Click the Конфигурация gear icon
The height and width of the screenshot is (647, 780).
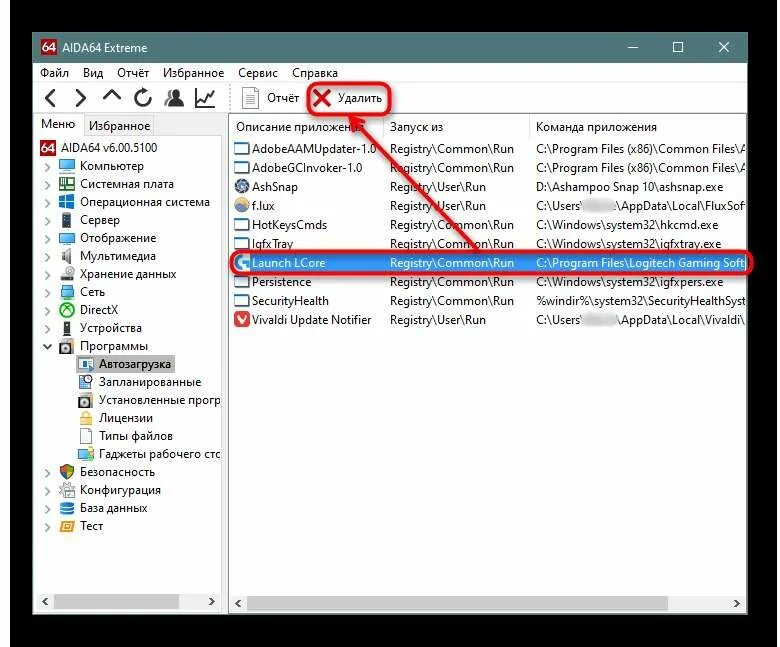pyautogui.click(x=67, y=490)
